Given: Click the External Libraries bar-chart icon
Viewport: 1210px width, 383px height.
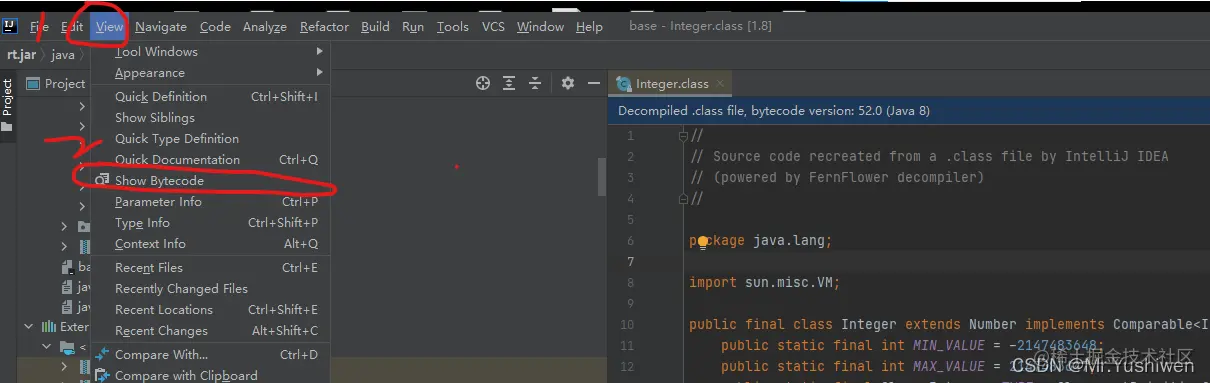Looking at the screenshot, I should (49, 327).
